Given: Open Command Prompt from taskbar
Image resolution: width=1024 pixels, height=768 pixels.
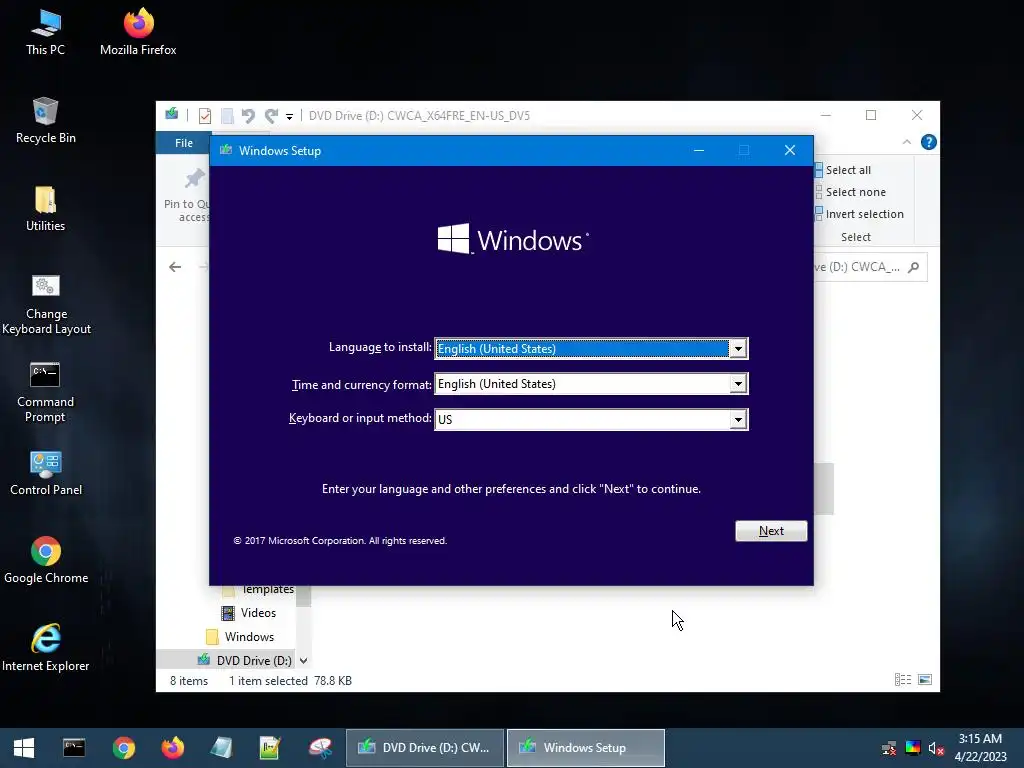Looking at the screenshot, I should tap(74, 748).
